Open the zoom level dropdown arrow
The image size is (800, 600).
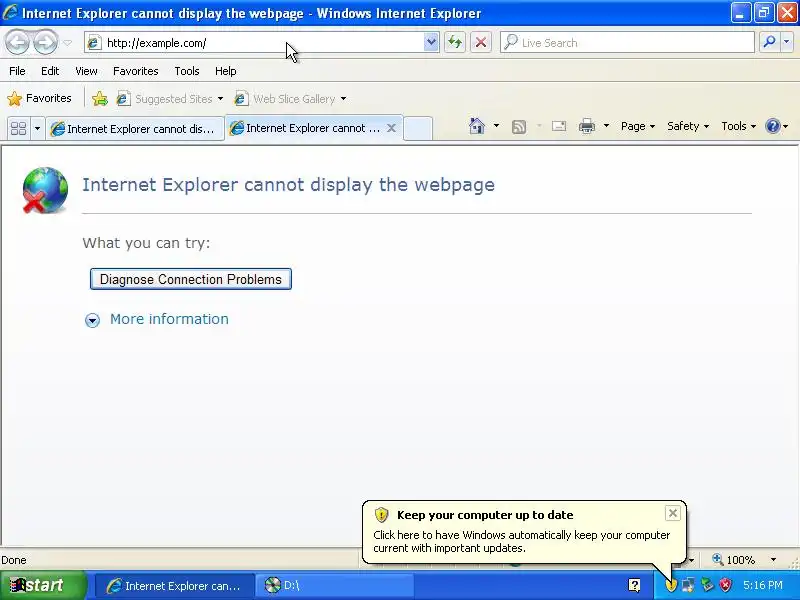[x=773, y=560]
